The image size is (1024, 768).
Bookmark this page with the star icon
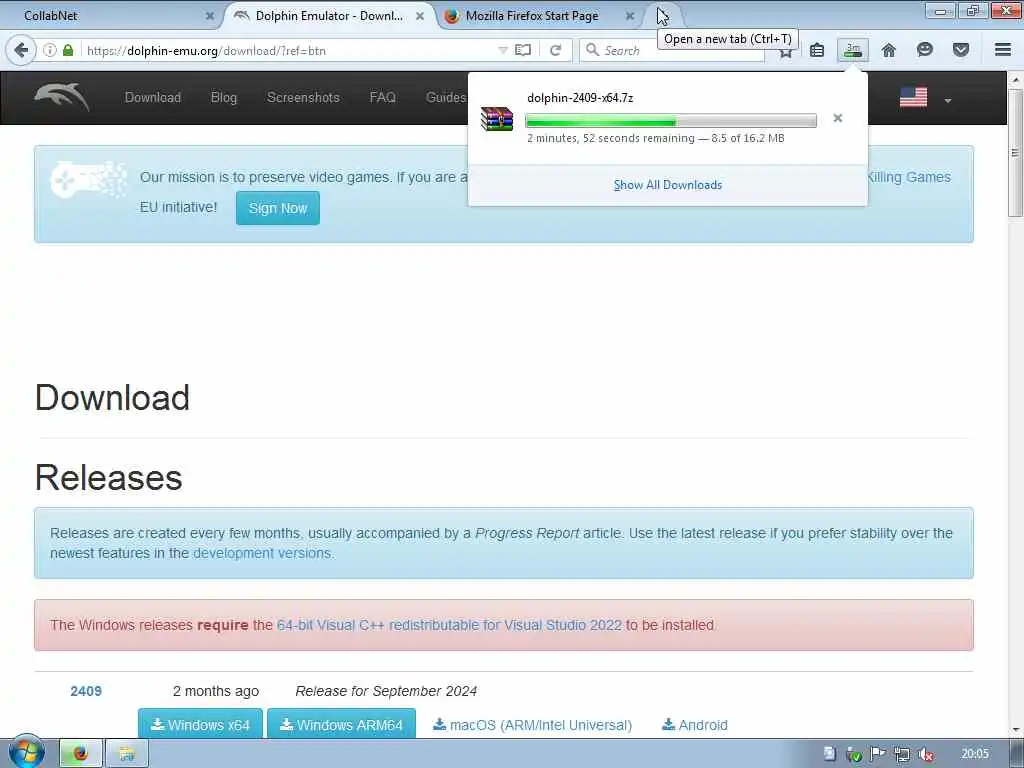click(x=786, y=52)
